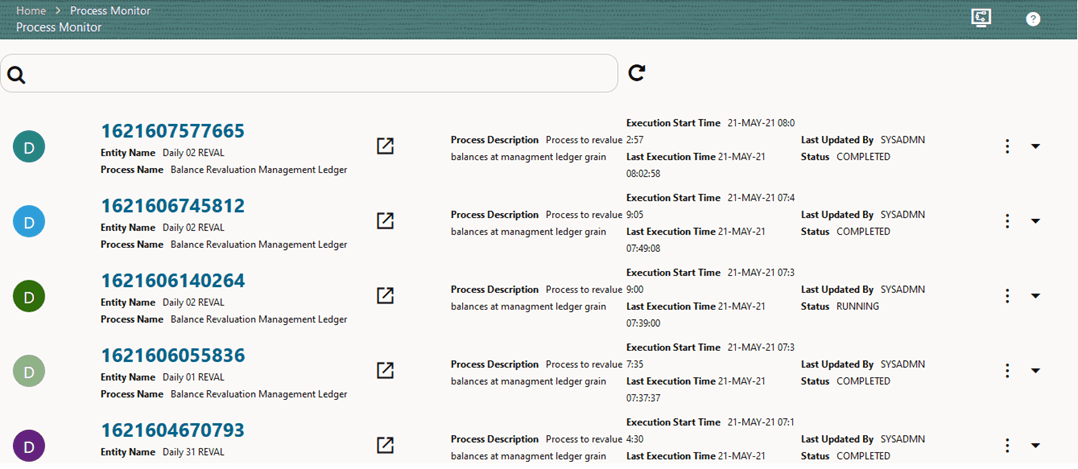Go to Home breadcrumb
Image resolution: width=1078 pixels, height=469 pixels.
(x=30, y=11)
